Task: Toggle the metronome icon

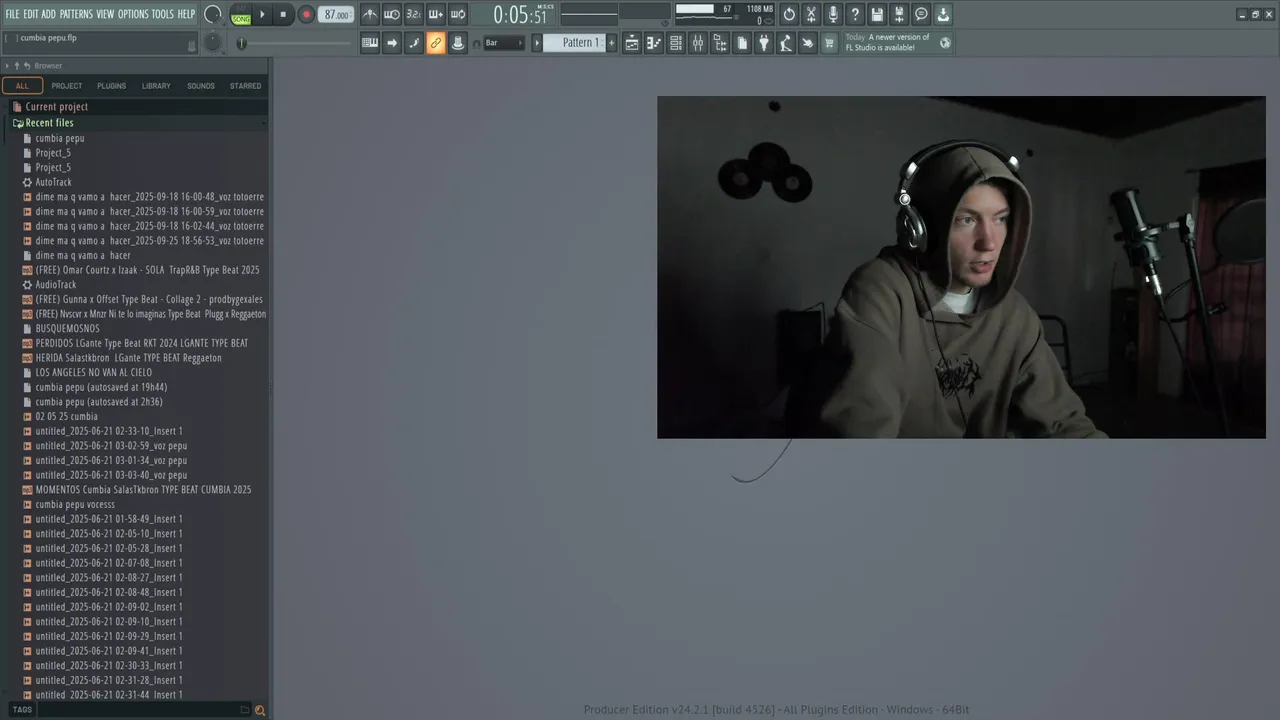Action: click(x=370, y=15)
